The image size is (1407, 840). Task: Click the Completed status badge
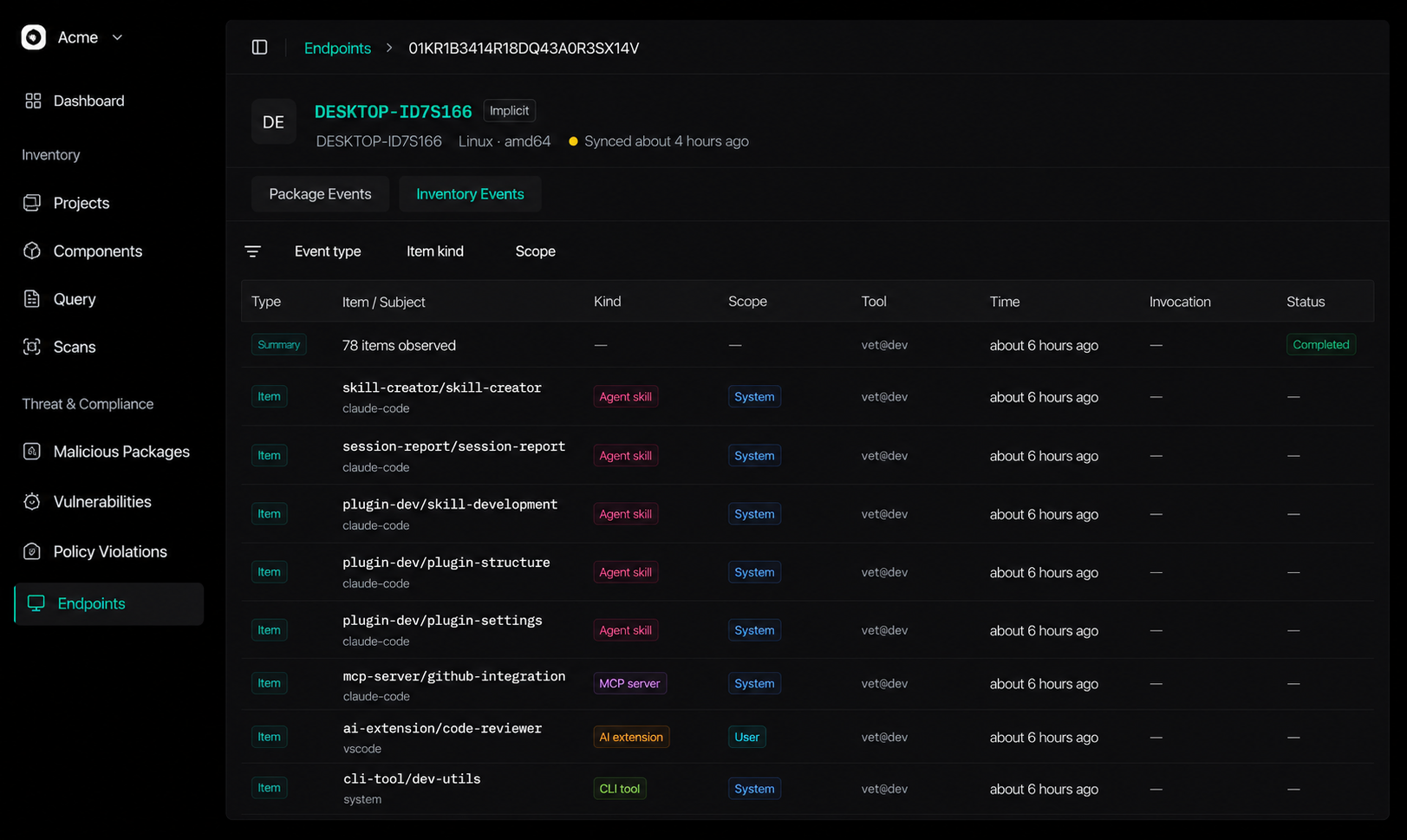point(1320,345)
